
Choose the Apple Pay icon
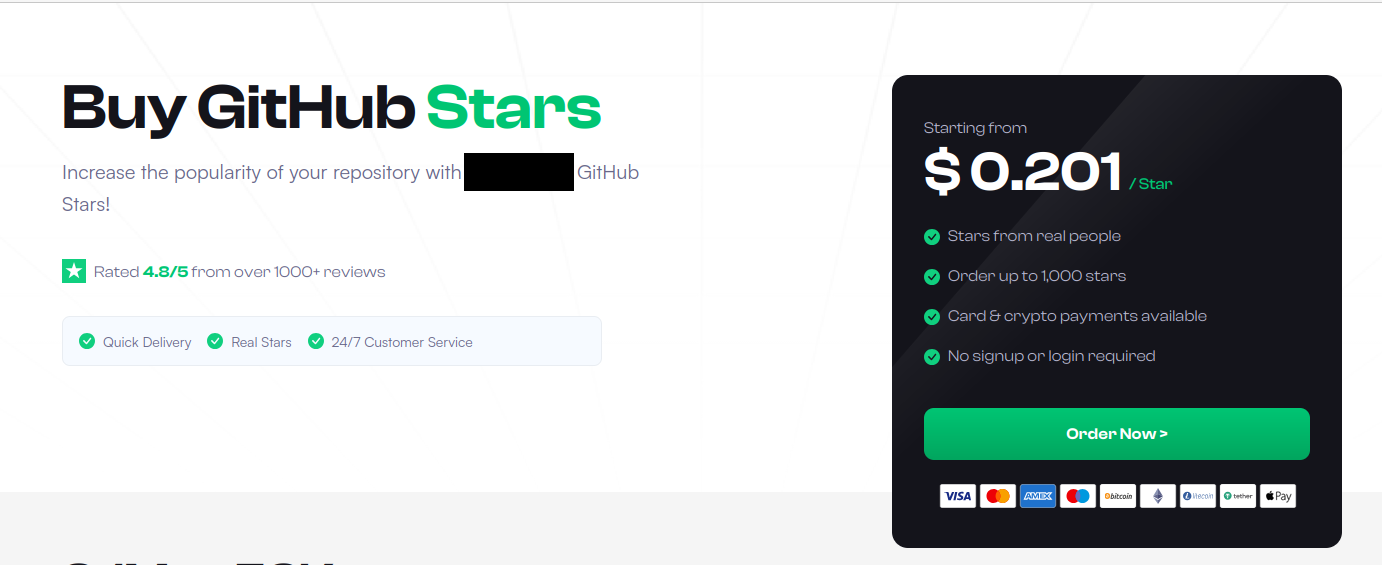[1277, 496]
